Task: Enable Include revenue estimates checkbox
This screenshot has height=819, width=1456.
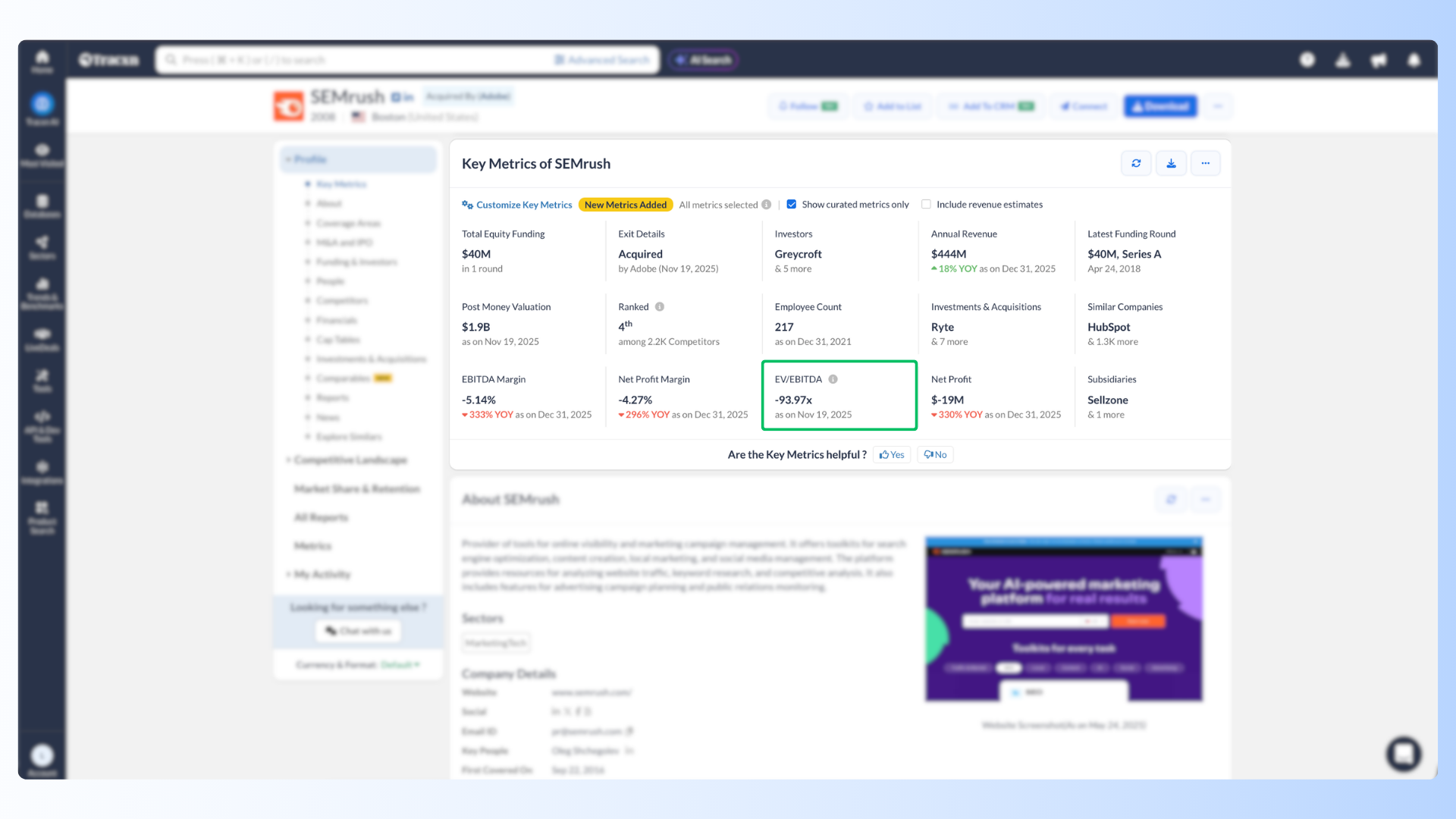Action: [x=926, y=205]
